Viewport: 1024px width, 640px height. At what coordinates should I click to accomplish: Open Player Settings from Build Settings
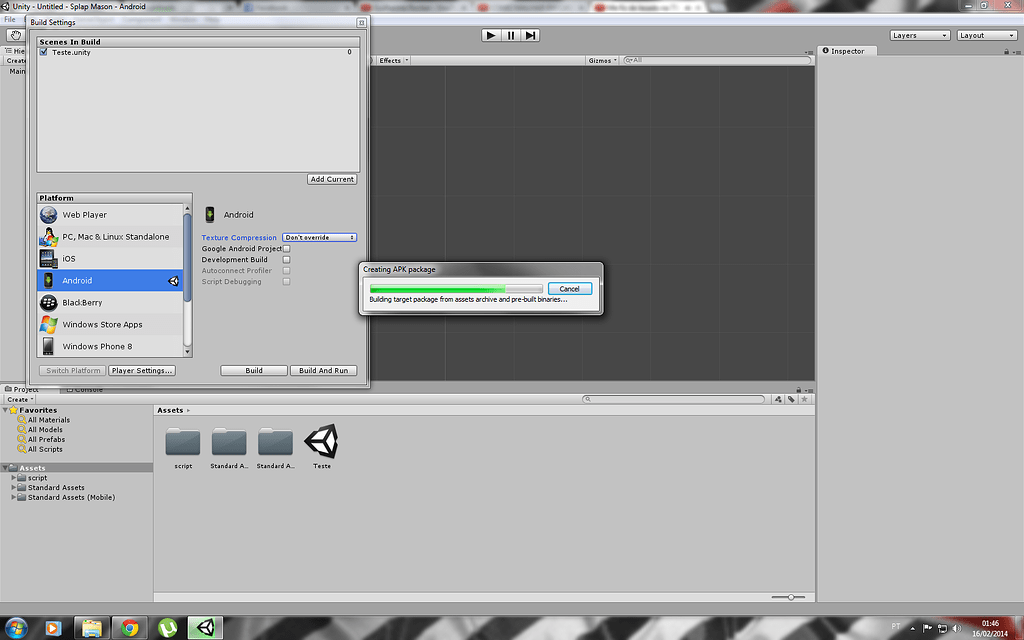142,369
